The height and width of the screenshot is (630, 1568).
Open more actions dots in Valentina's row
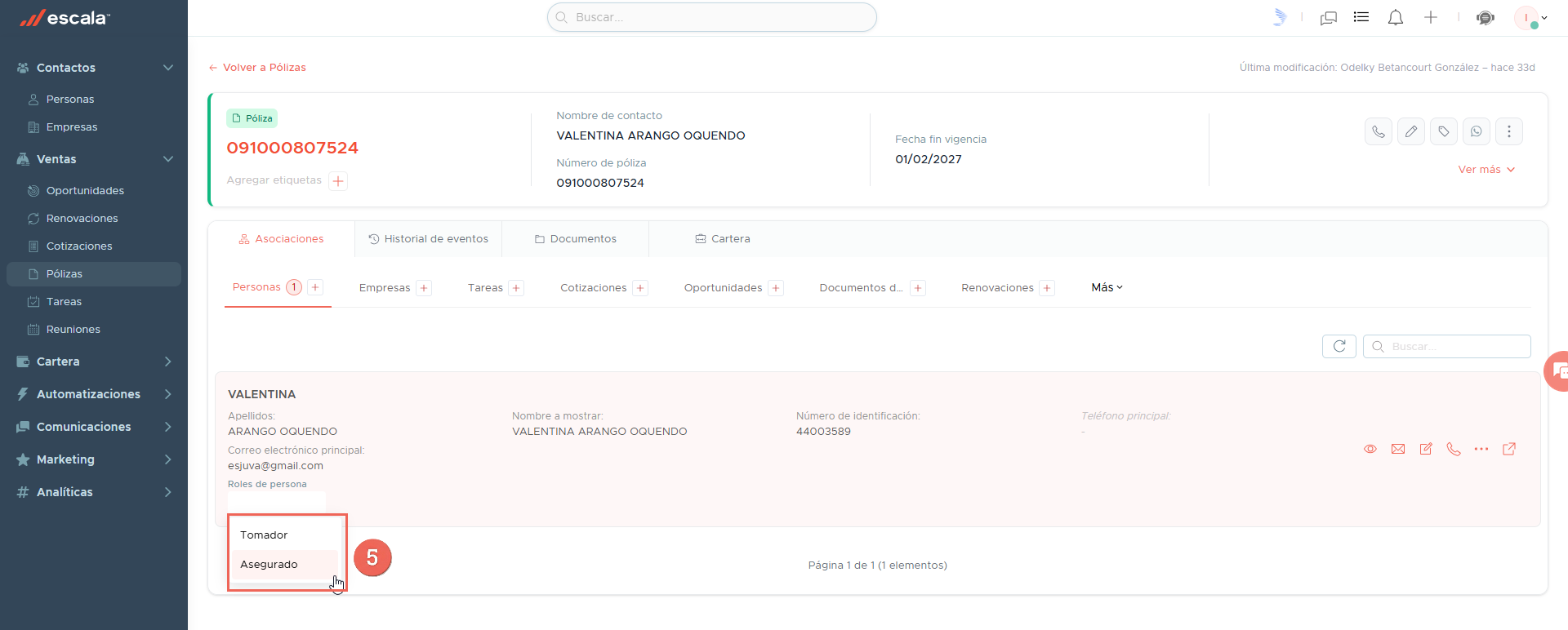tap(1481, 449)
